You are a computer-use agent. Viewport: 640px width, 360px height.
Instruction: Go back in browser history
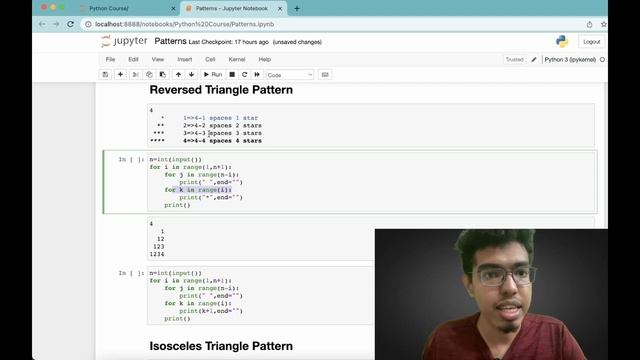pos(42,24)
